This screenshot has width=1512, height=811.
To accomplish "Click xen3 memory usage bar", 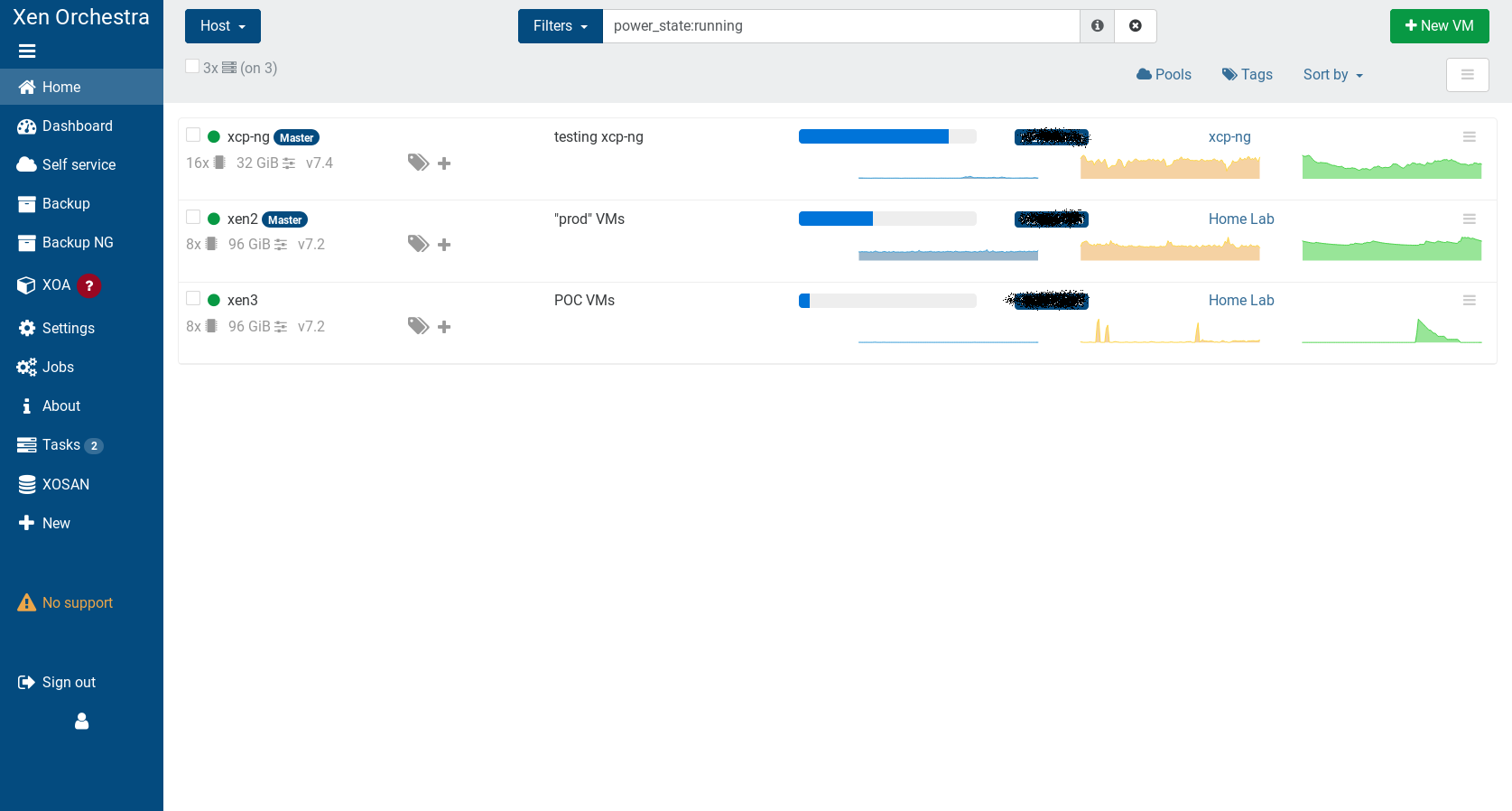I will click(887, 301).
